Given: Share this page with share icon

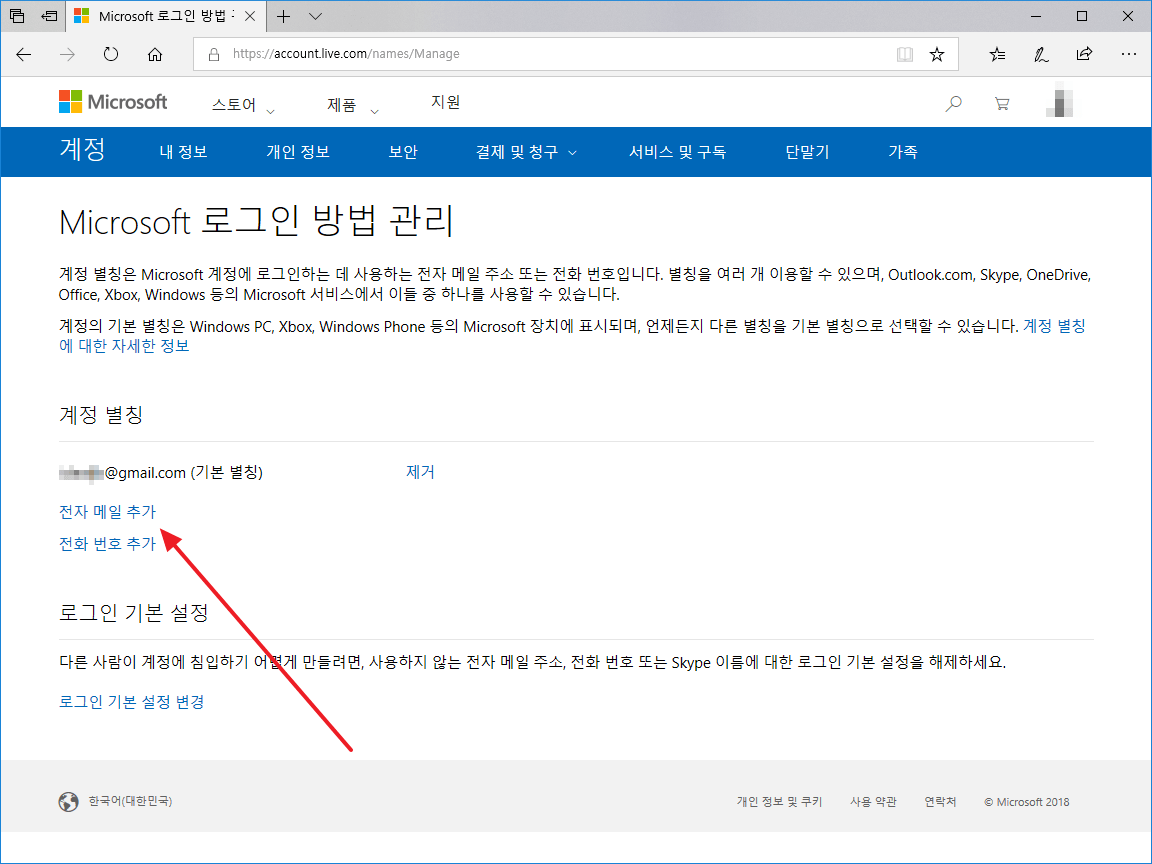Looking at the screenshot, I should [x=1084, y=54].
